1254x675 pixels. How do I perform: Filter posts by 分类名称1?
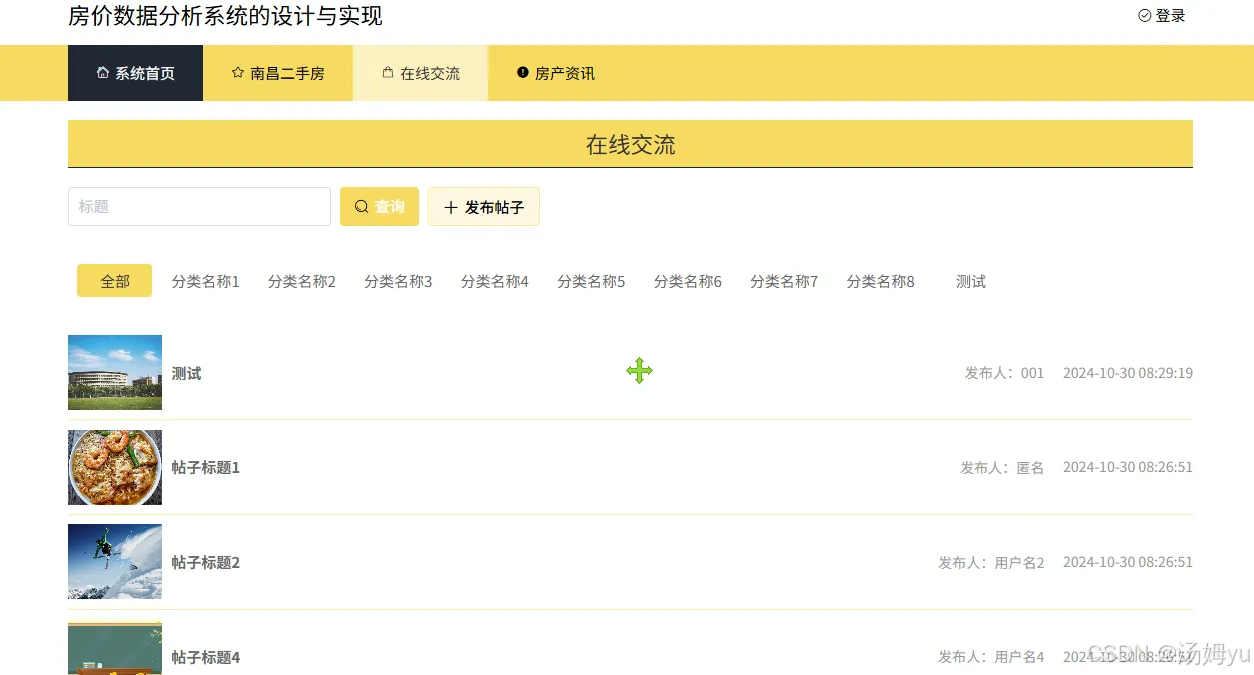tap(206, 282)
